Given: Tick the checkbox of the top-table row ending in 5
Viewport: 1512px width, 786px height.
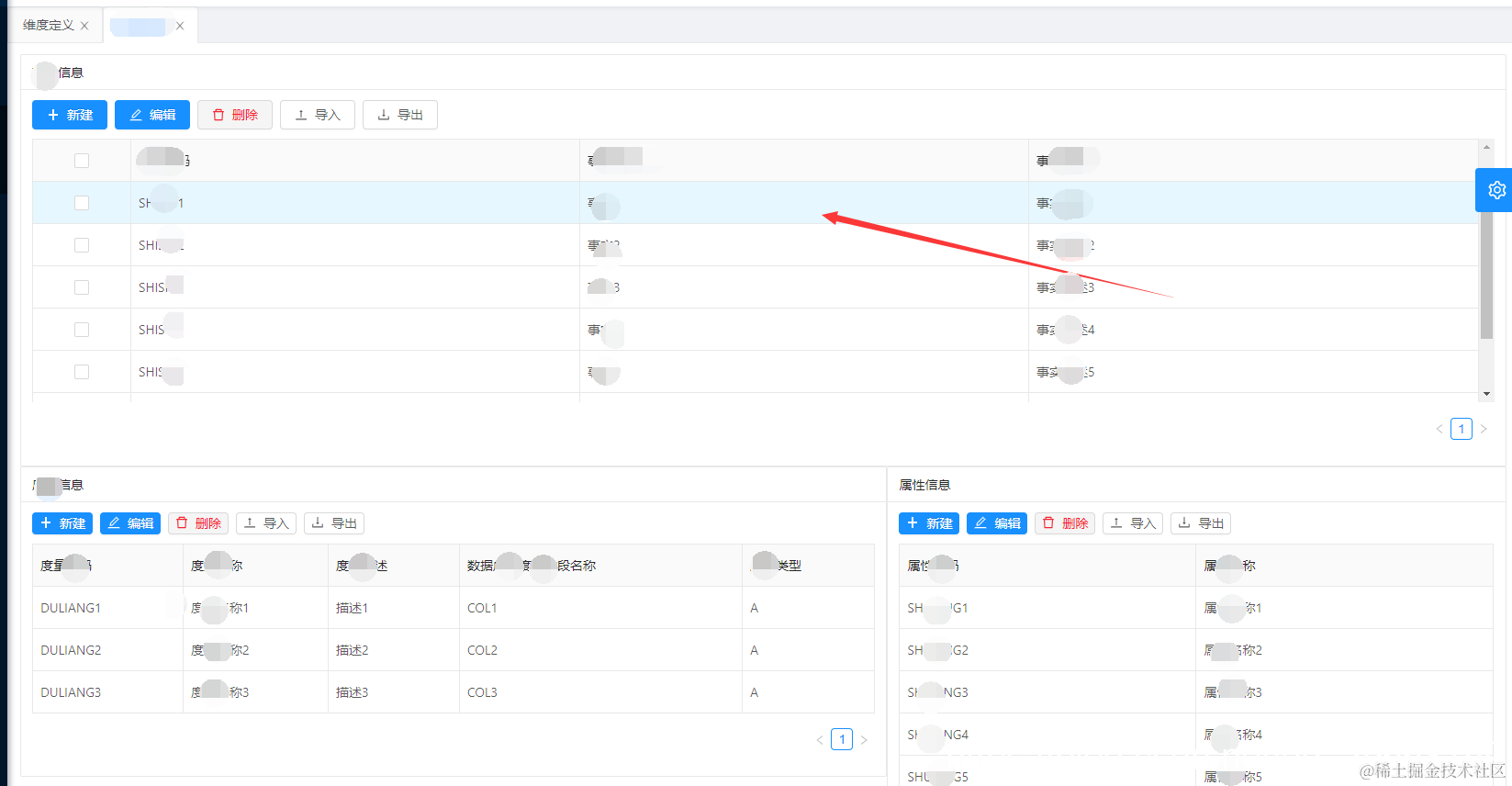Looking at the screenshot, I should tap(82, 372).
